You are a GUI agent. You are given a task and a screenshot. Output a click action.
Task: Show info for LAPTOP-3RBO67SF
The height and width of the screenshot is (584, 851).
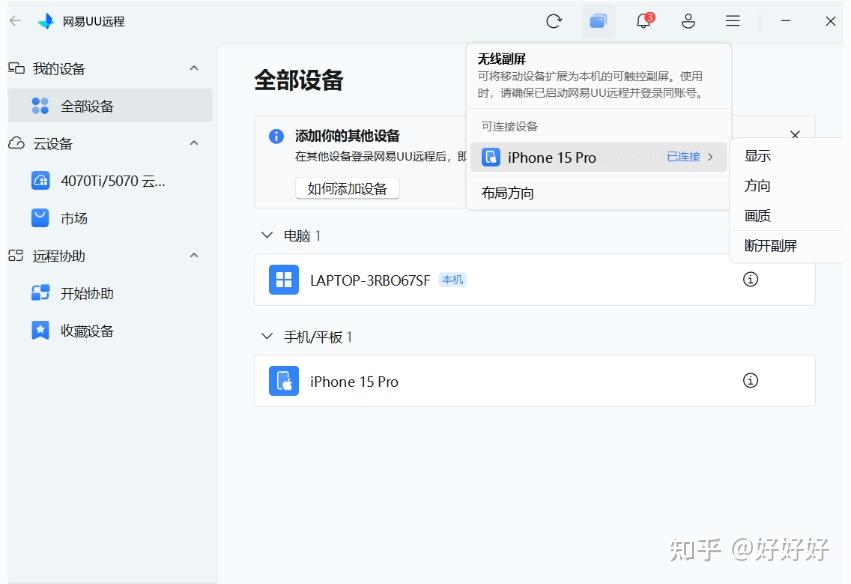(750, 280)
